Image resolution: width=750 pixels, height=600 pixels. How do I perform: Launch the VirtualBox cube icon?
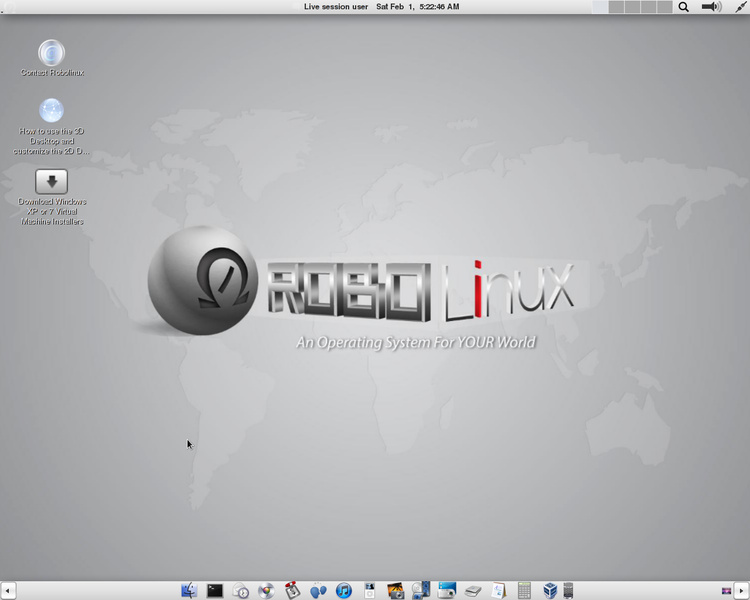550,590
